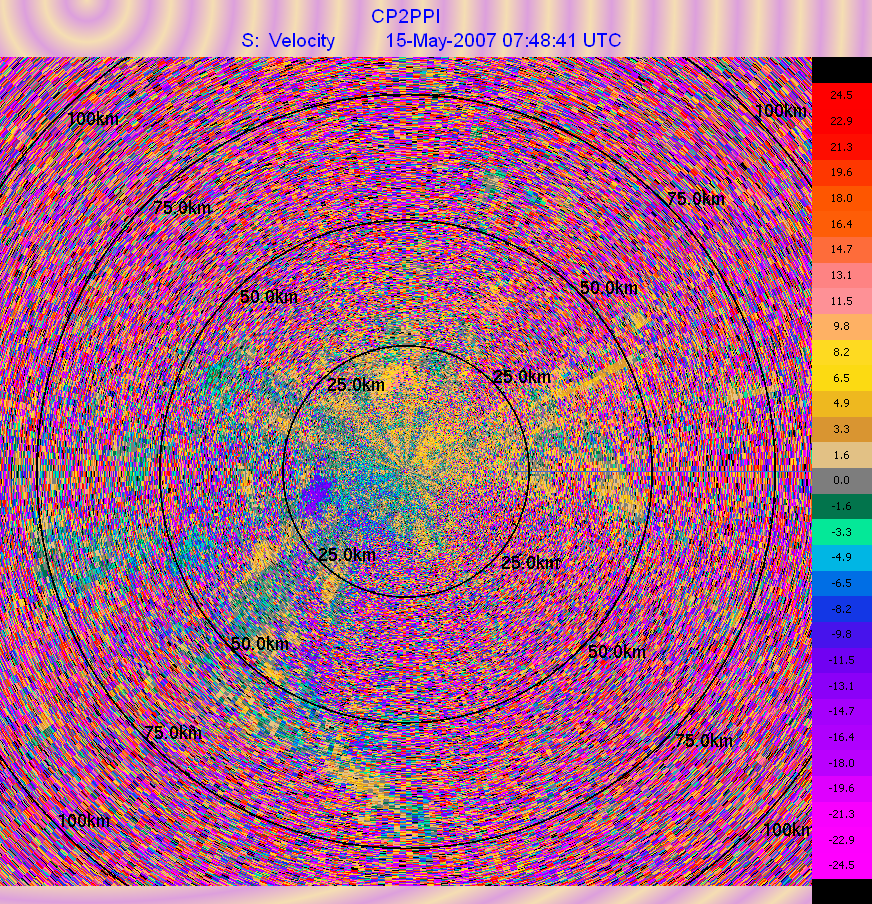The width and height of the screenshot is (872, 904).
Task: Pick the -9.8 indigo legend swatch
Action: pyautogui.click(x=841, y=634)
